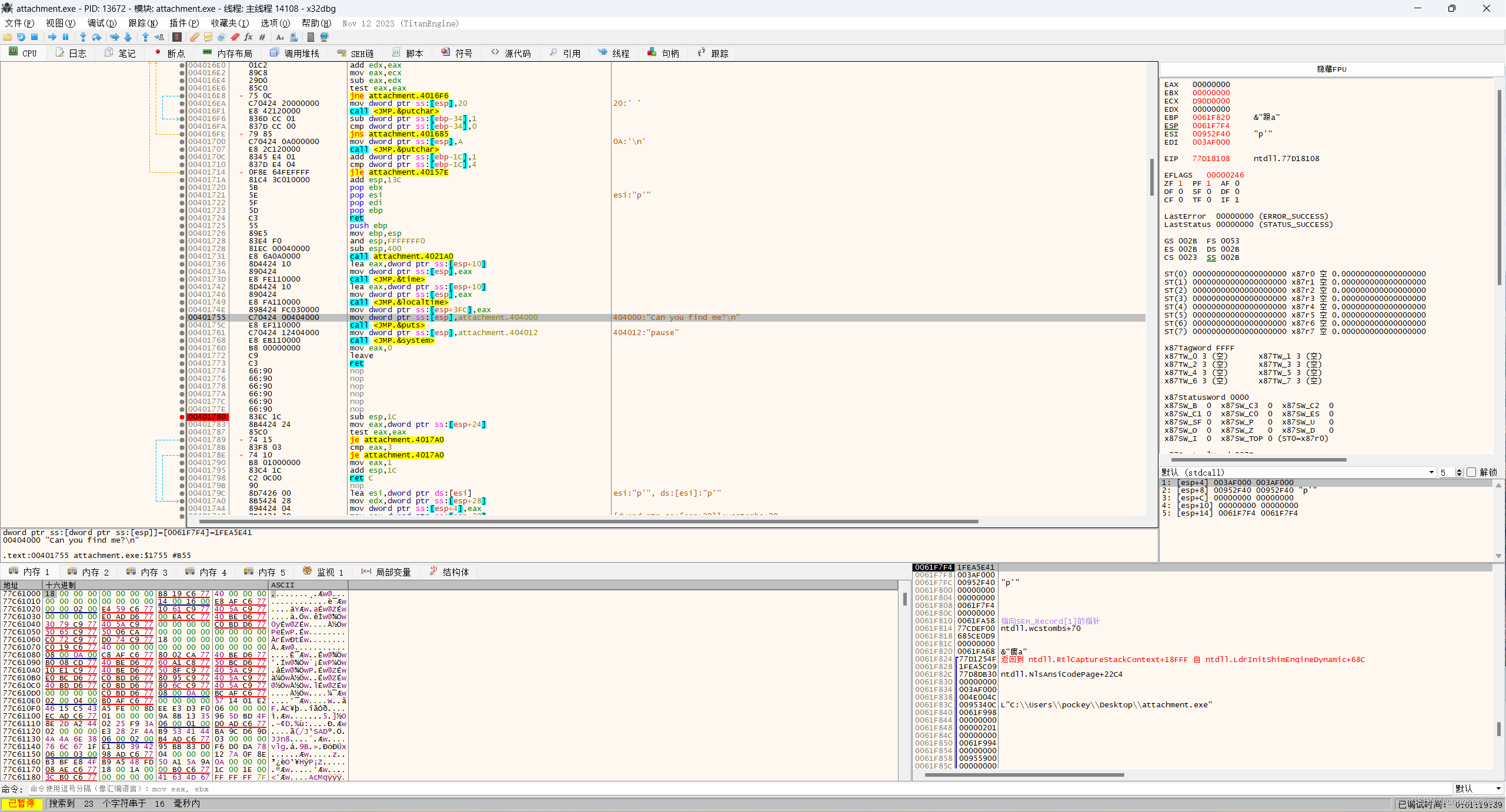Click the Run arrow icon
The image size is (1506, 812).
(x=52, y=37)
